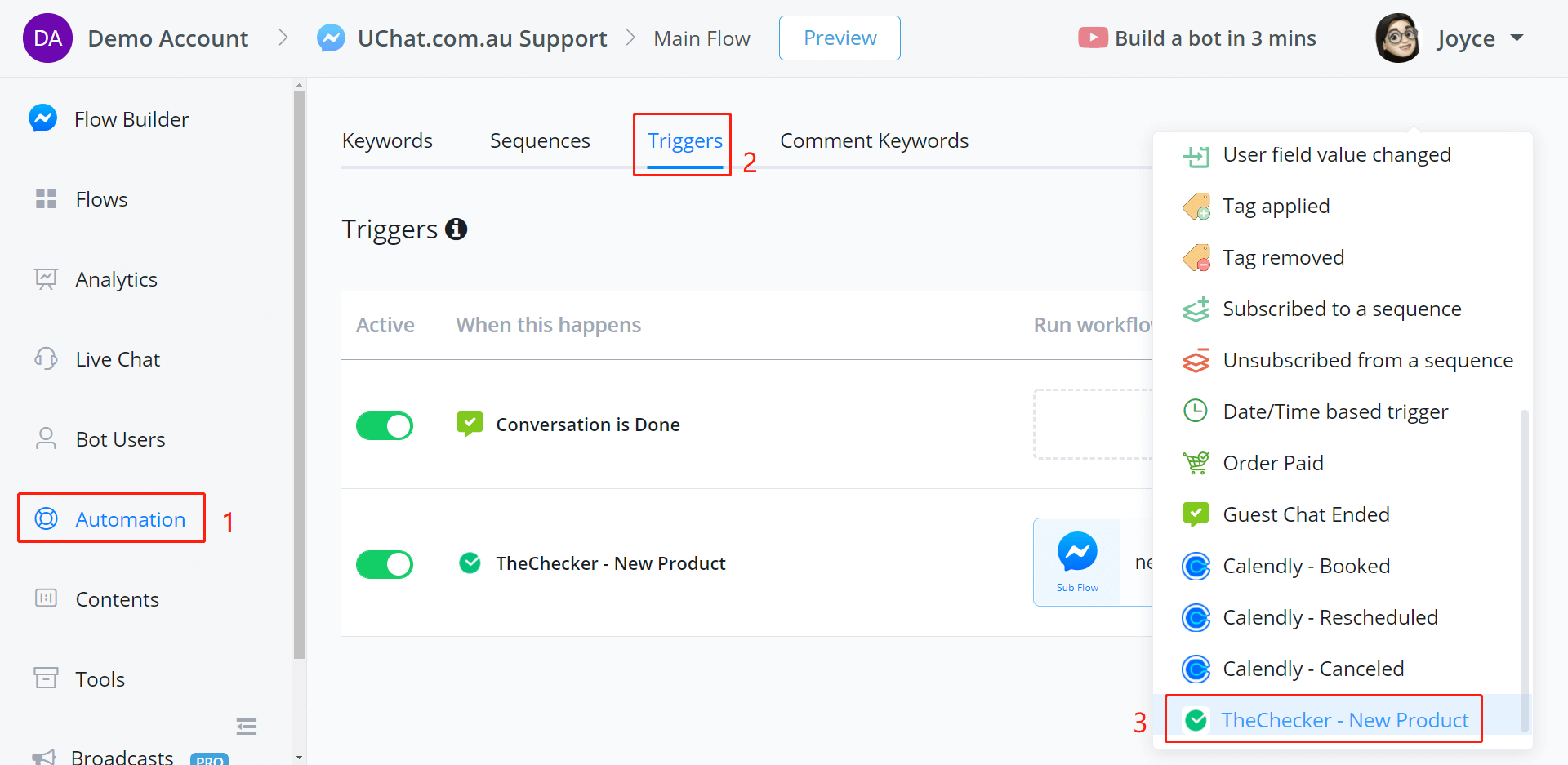The image size is (1568, 765).
Task: Open the Comment Keywords tab
Action: tap(874, 141)
